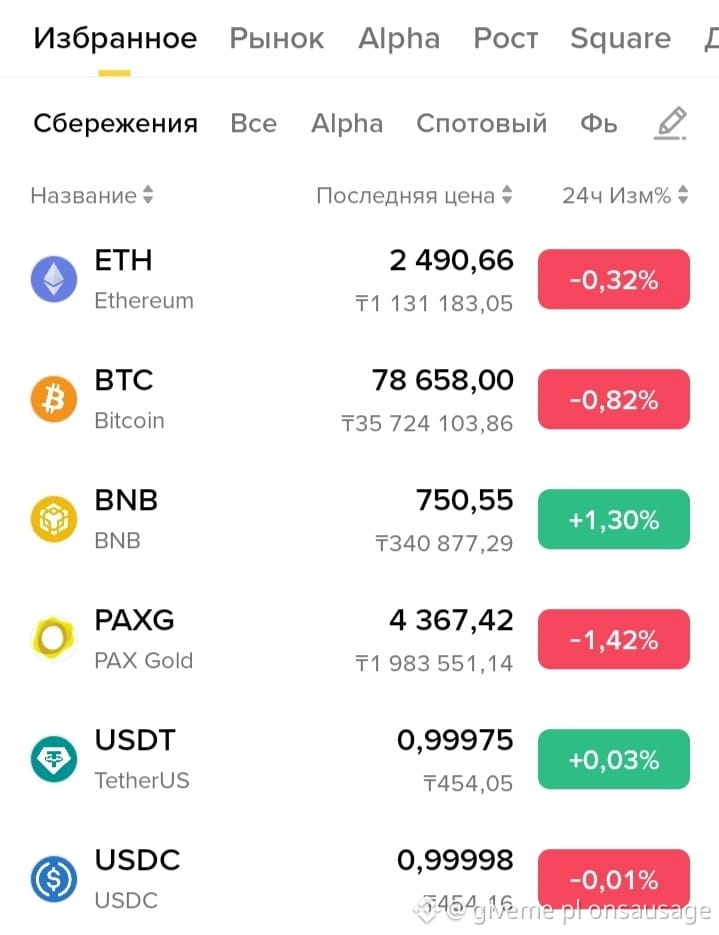Switch to the Рынок tab
Screen dimensions: 719x935
click(x=277, y=38)
